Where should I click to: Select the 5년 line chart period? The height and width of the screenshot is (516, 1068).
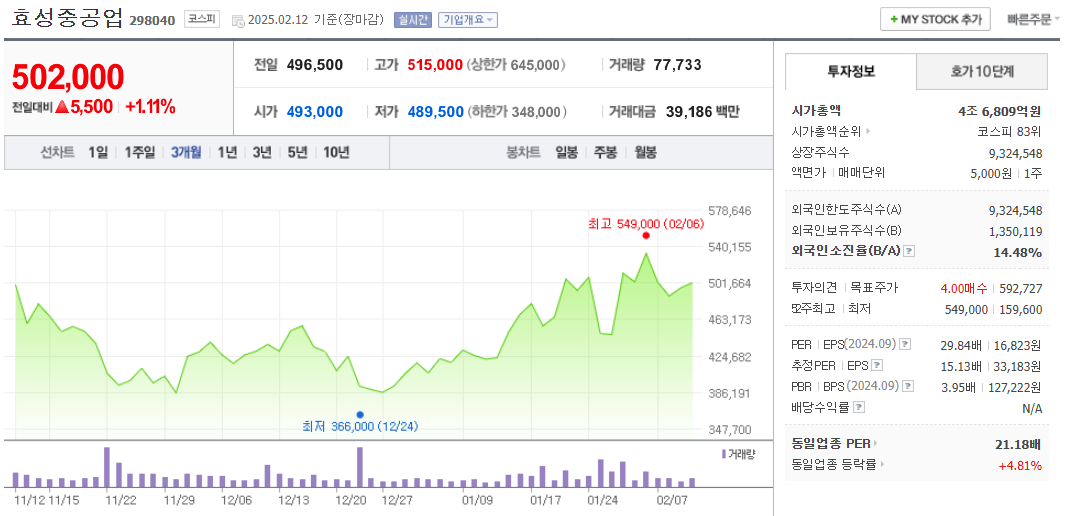pyautogui.click(x=297, y=152)
